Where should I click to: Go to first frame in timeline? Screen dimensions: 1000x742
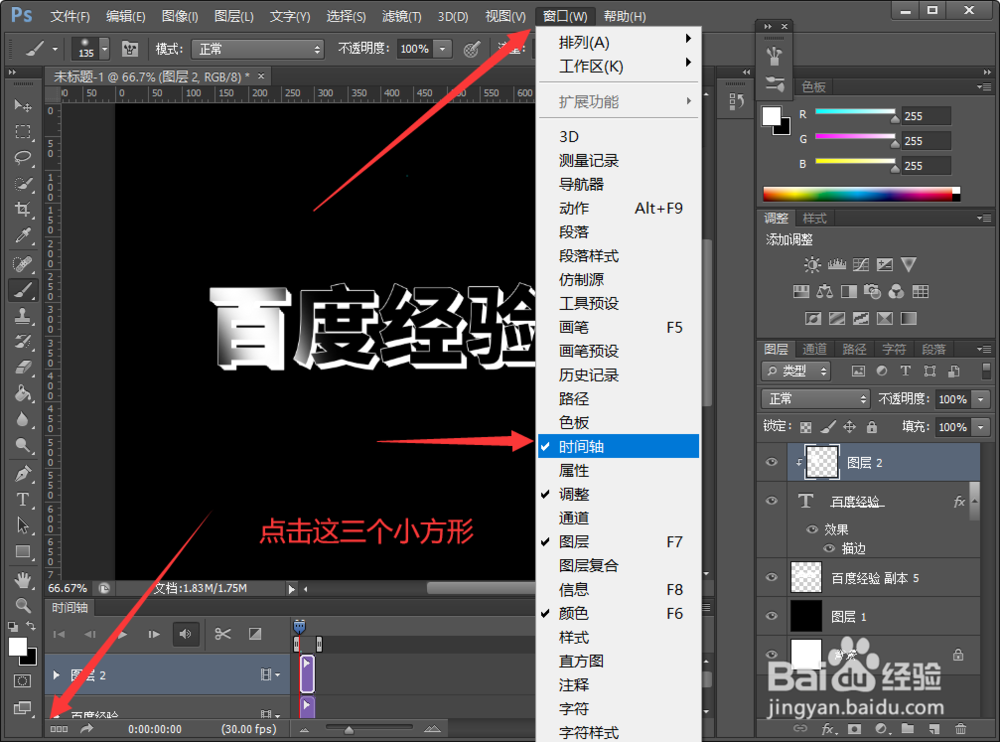pyautogui.click(x=59, y=634)
